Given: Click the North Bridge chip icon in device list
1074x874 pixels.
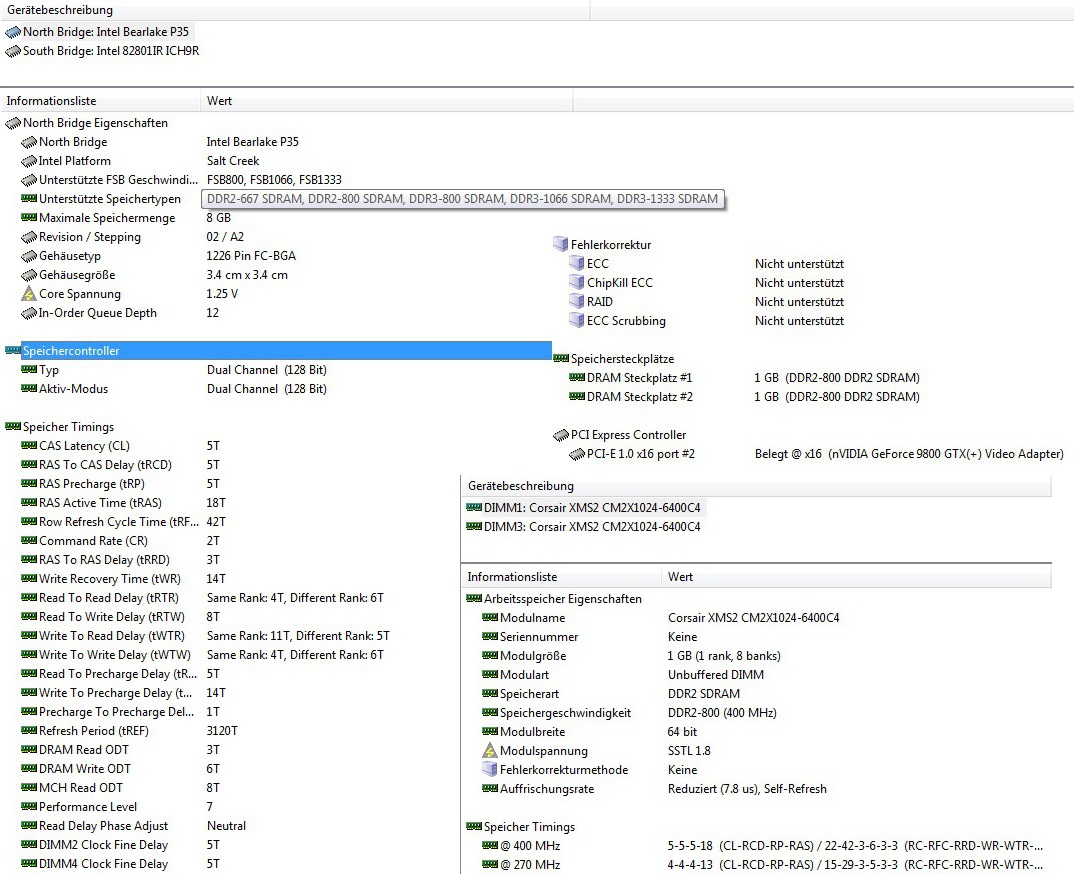Looking at the screenshot, I should 13,32.
